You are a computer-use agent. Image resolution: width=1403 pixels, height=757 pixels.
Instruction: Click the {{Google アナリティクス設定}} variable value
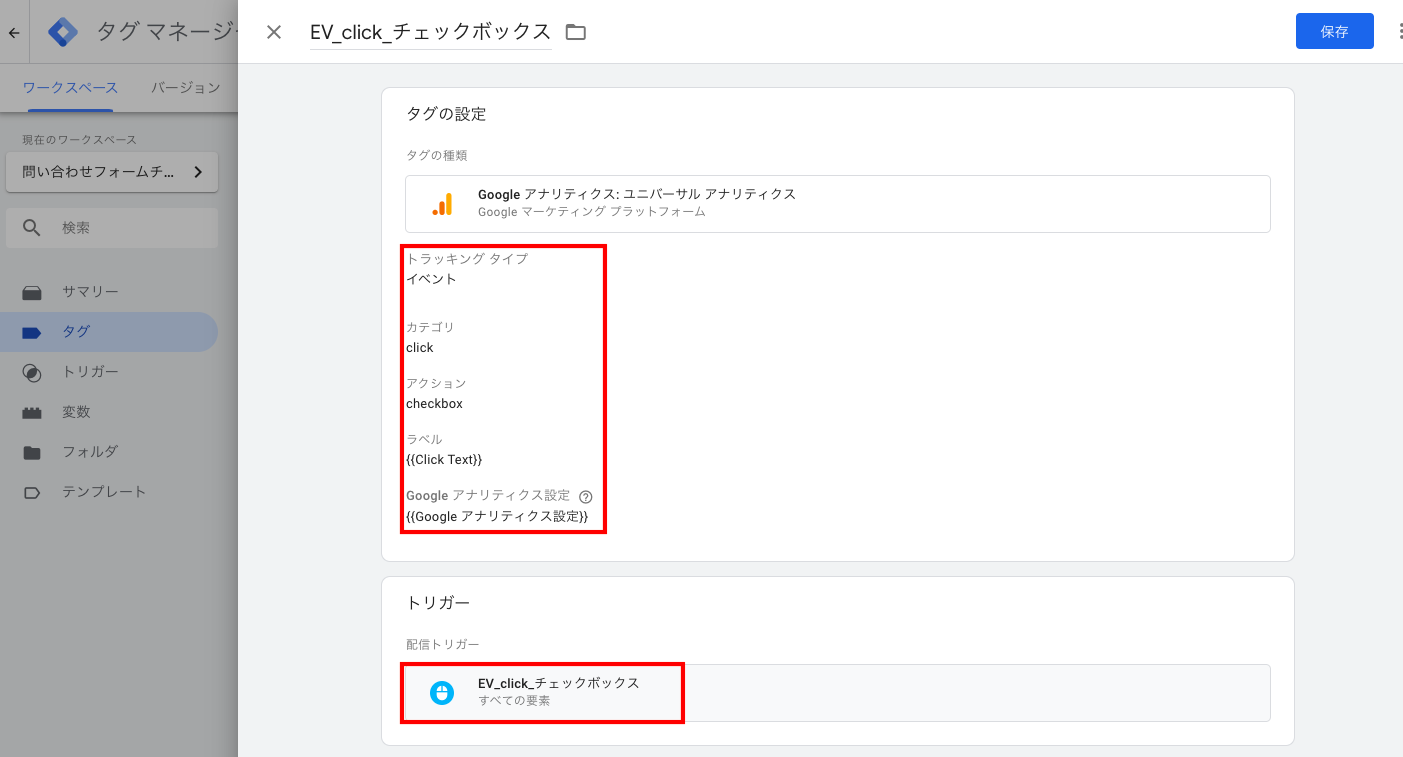tap(497, 517)
